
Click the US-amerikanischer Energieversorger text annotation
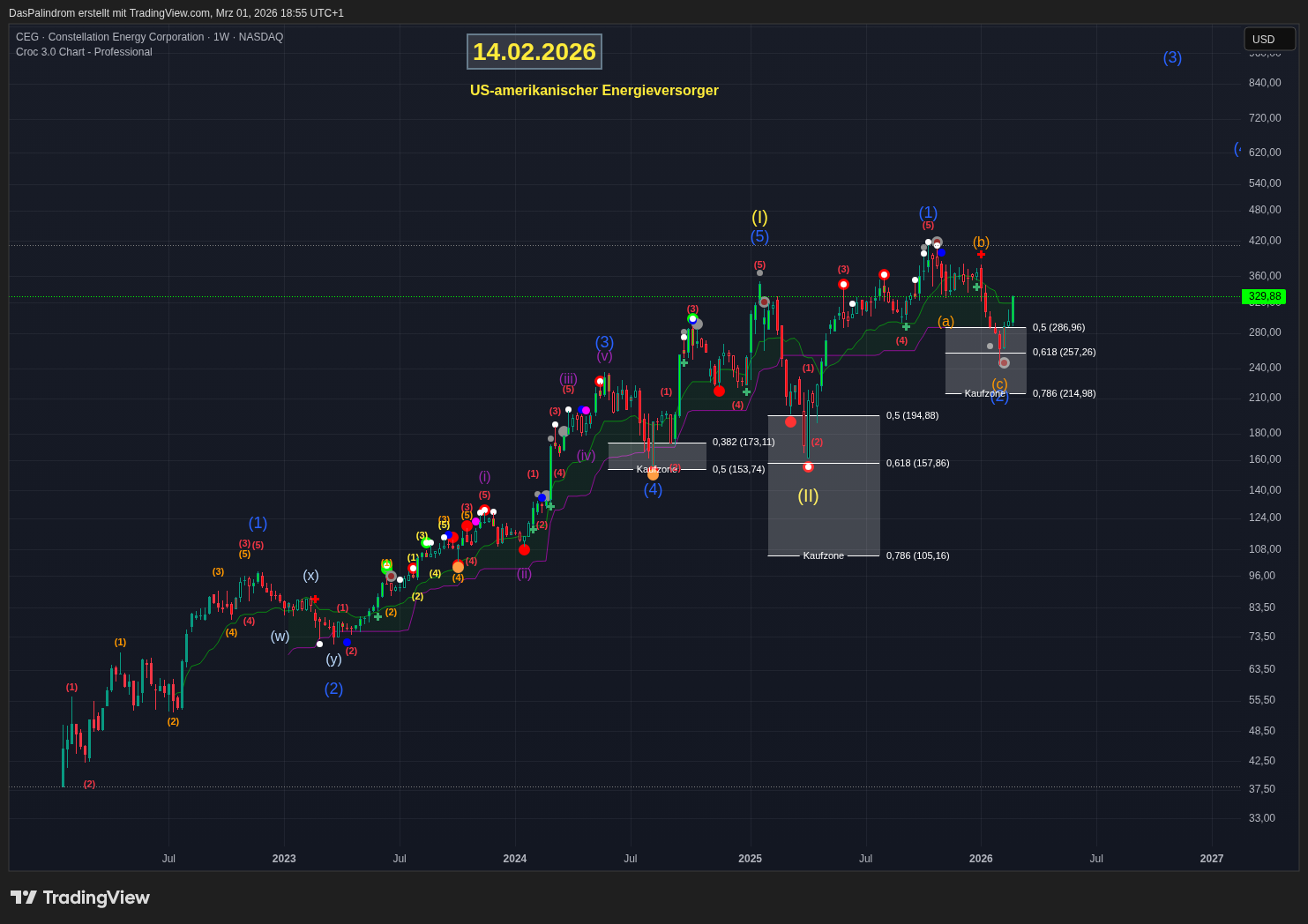point(594,90)
